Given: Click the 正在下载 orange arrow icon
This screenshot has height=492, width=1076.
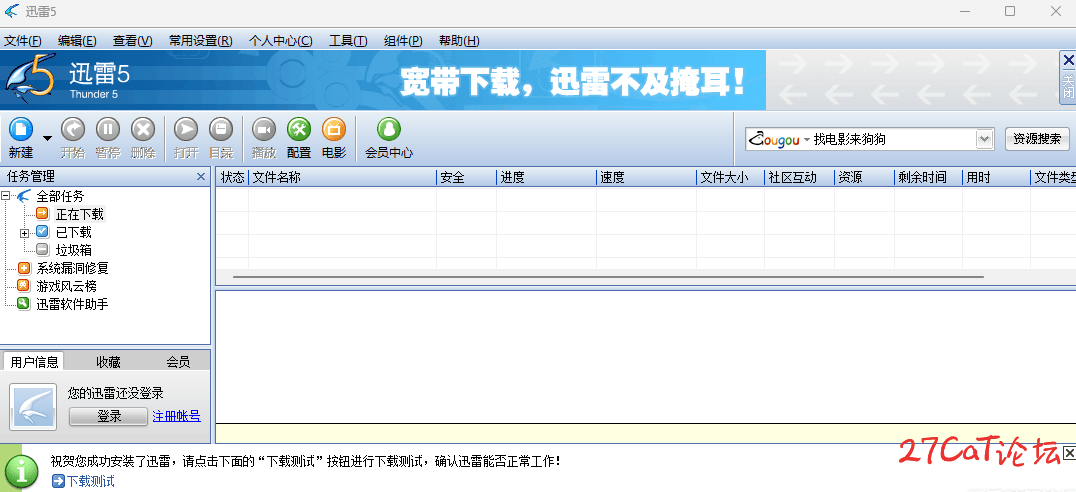Looking at the screenshot, I should click(x=43, y=213).
